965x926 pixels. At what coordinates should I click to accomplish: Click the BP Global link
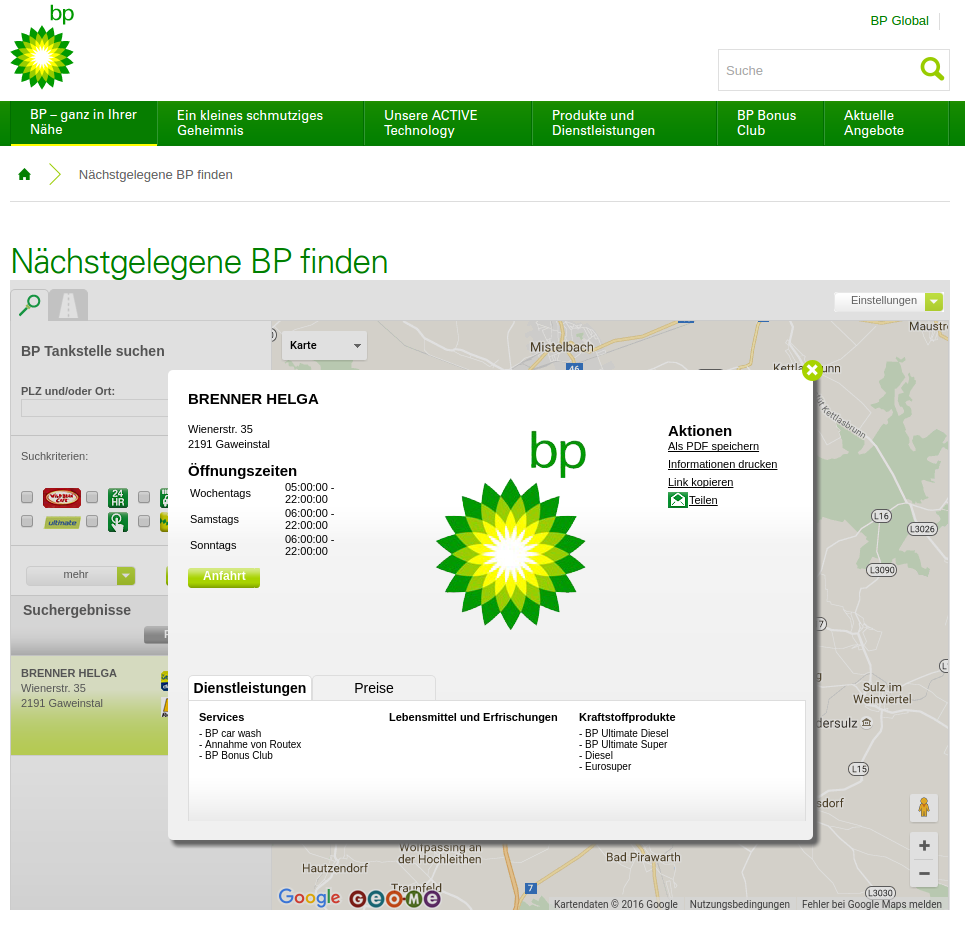coord(899,21)
